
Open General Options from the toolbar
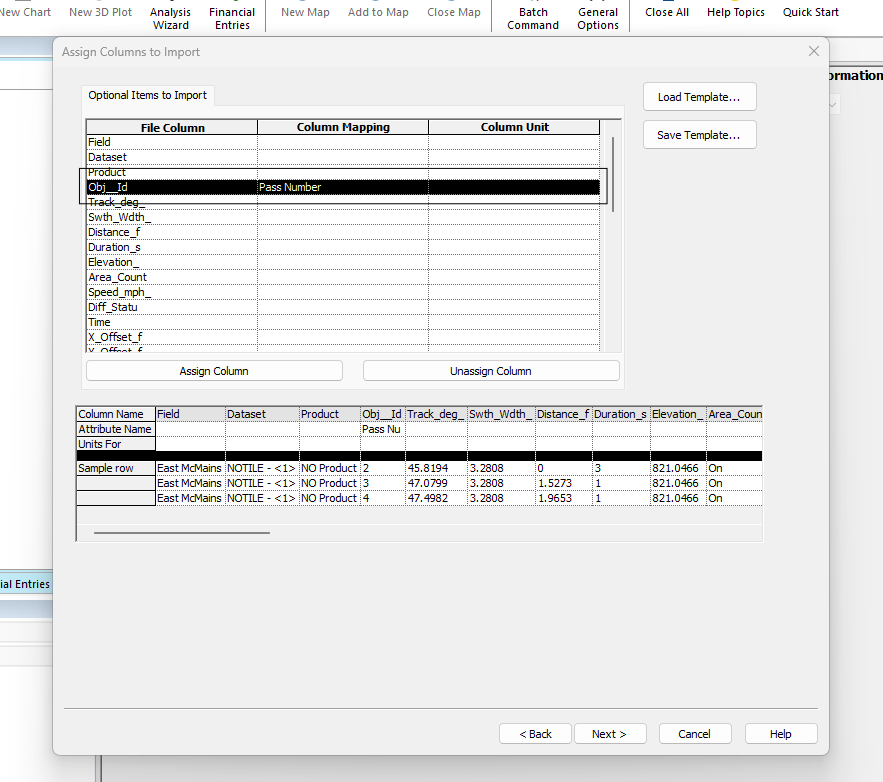tap(598, 19)
